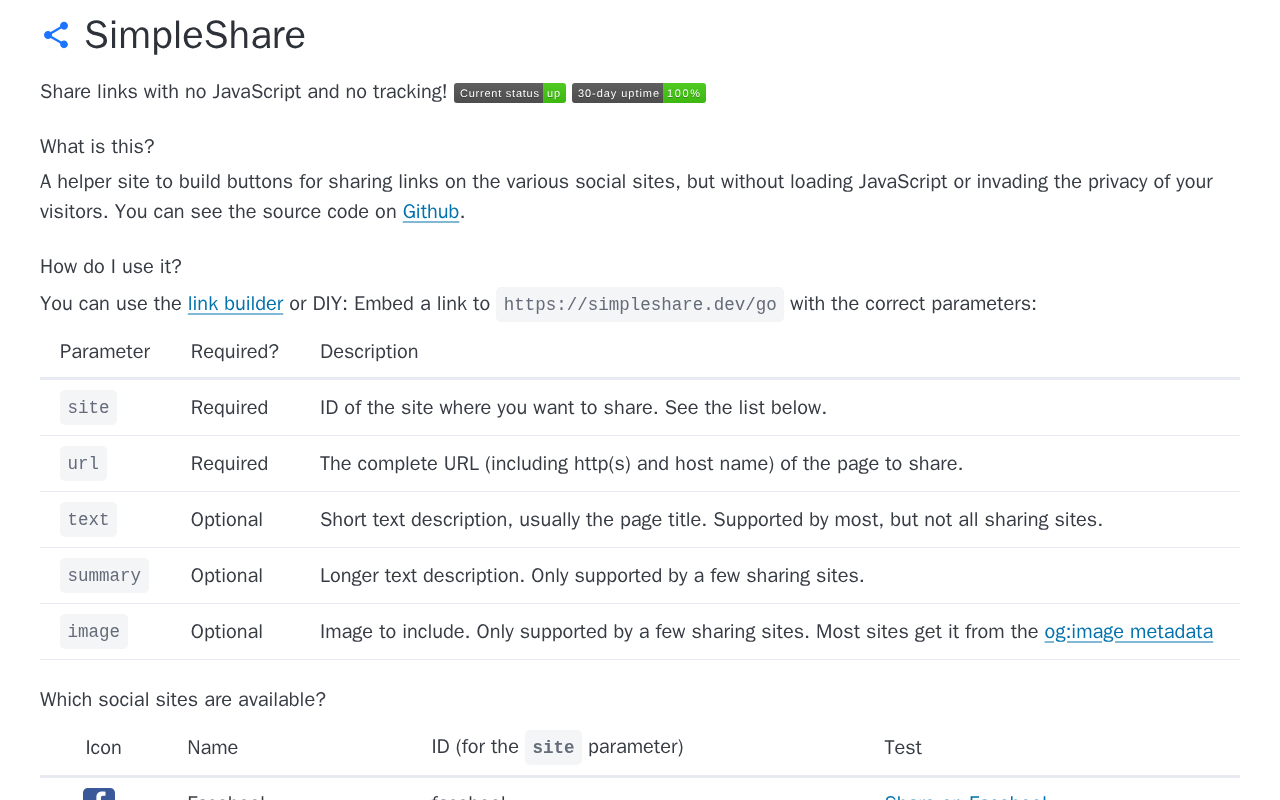Click the SimpleShare page title
The height and width of the screenshot is (800, 1280).
point(195,36)
